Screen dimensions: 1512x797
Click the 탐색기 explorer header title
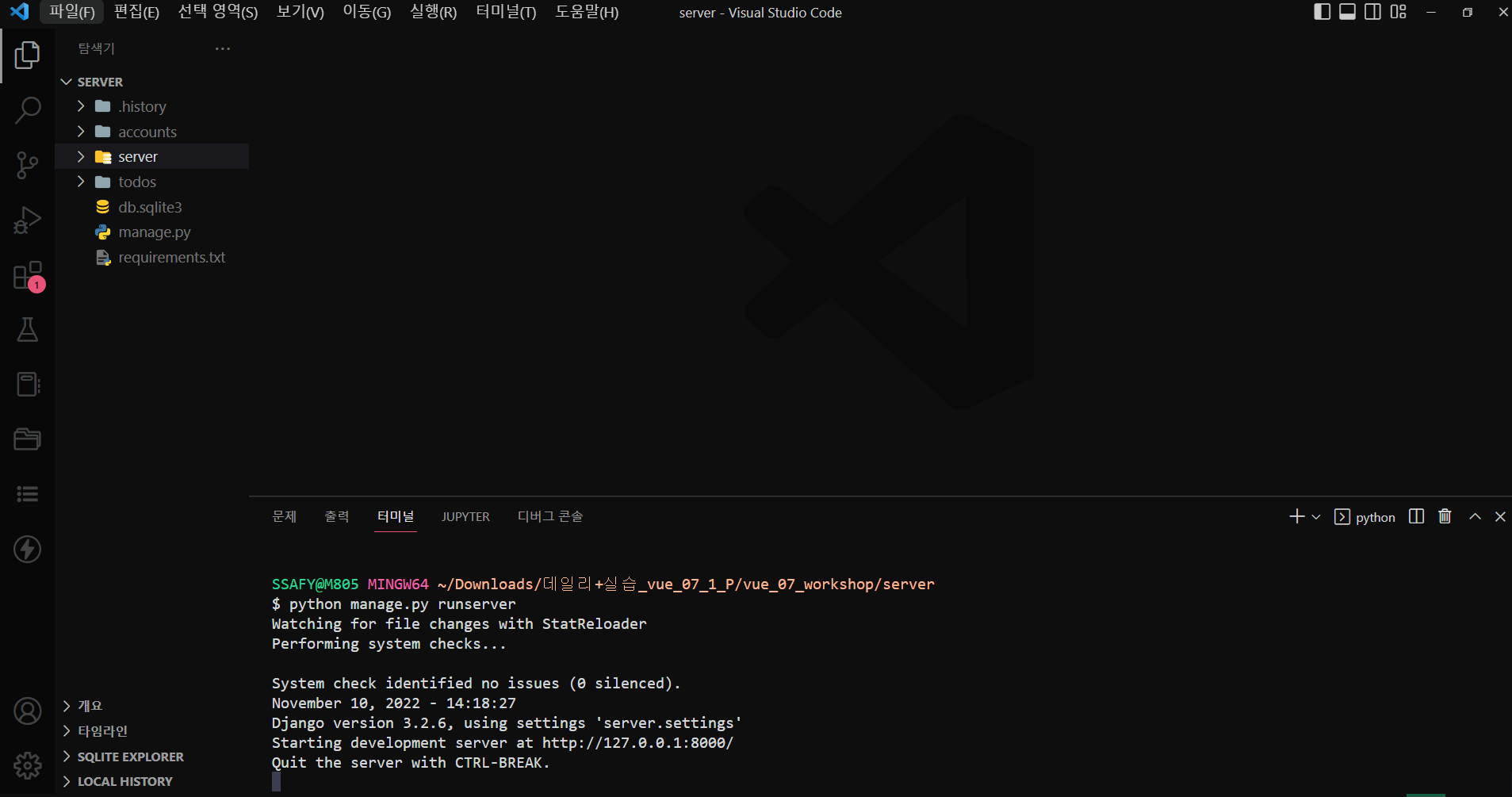(x=96, y=48)
